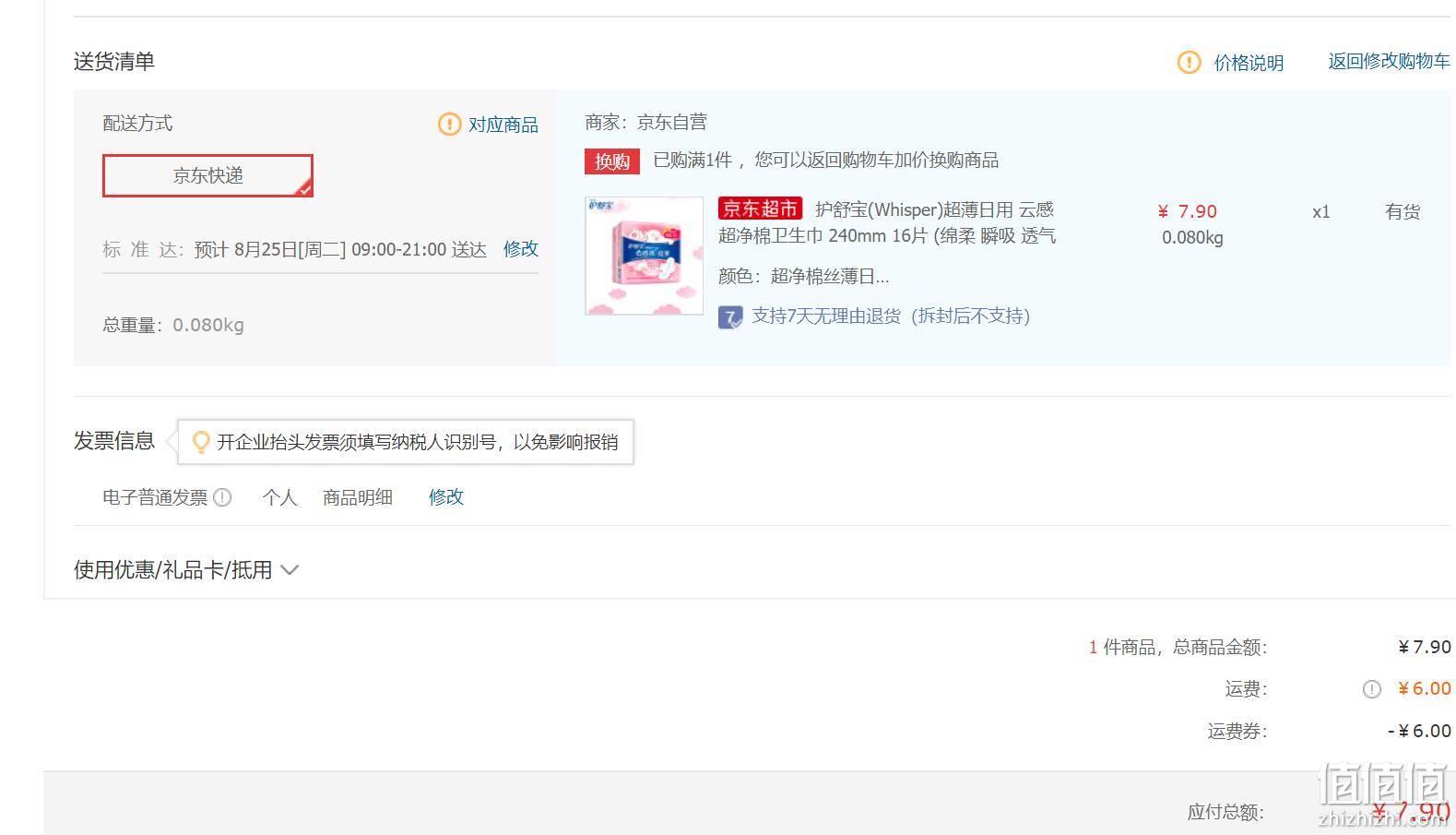Click the invoice taxpayer number tip box
This screenshot has height=835, width=1456.
(x=405, y=442)
